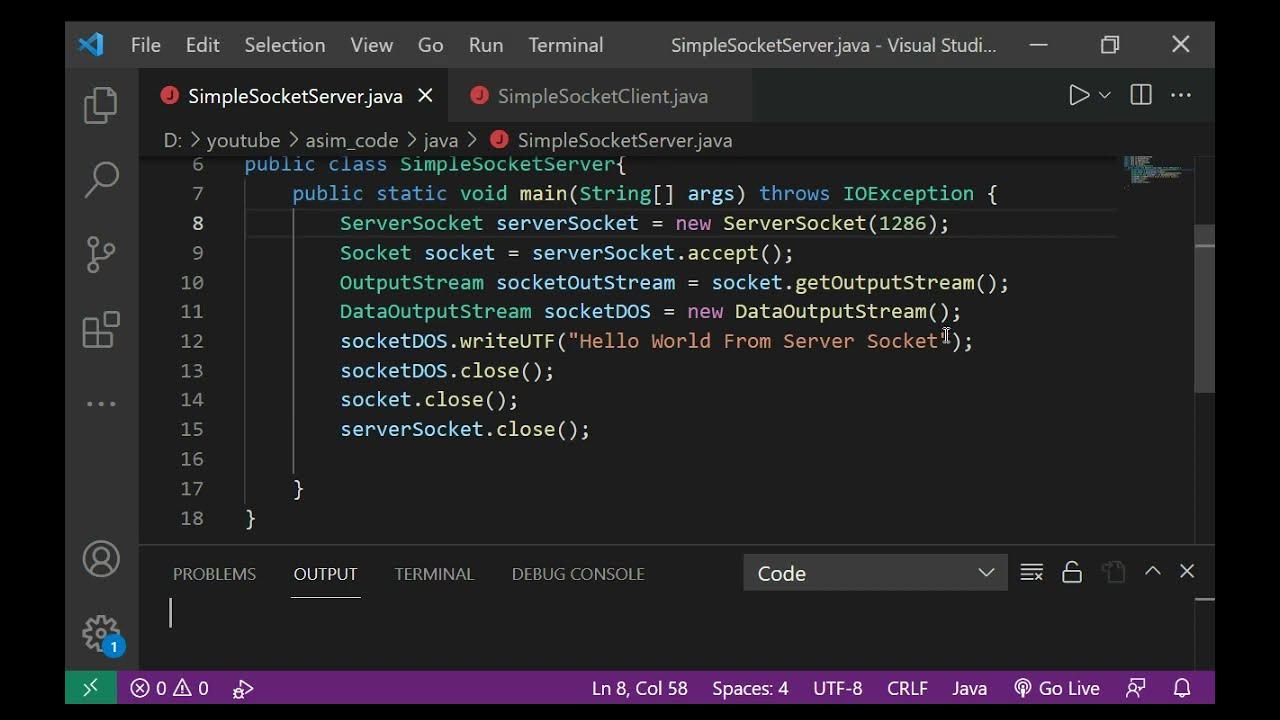Close the SimpleSocketServer.java tab
Viewport: 1280px width, 720px height.
tap(425, 96)
